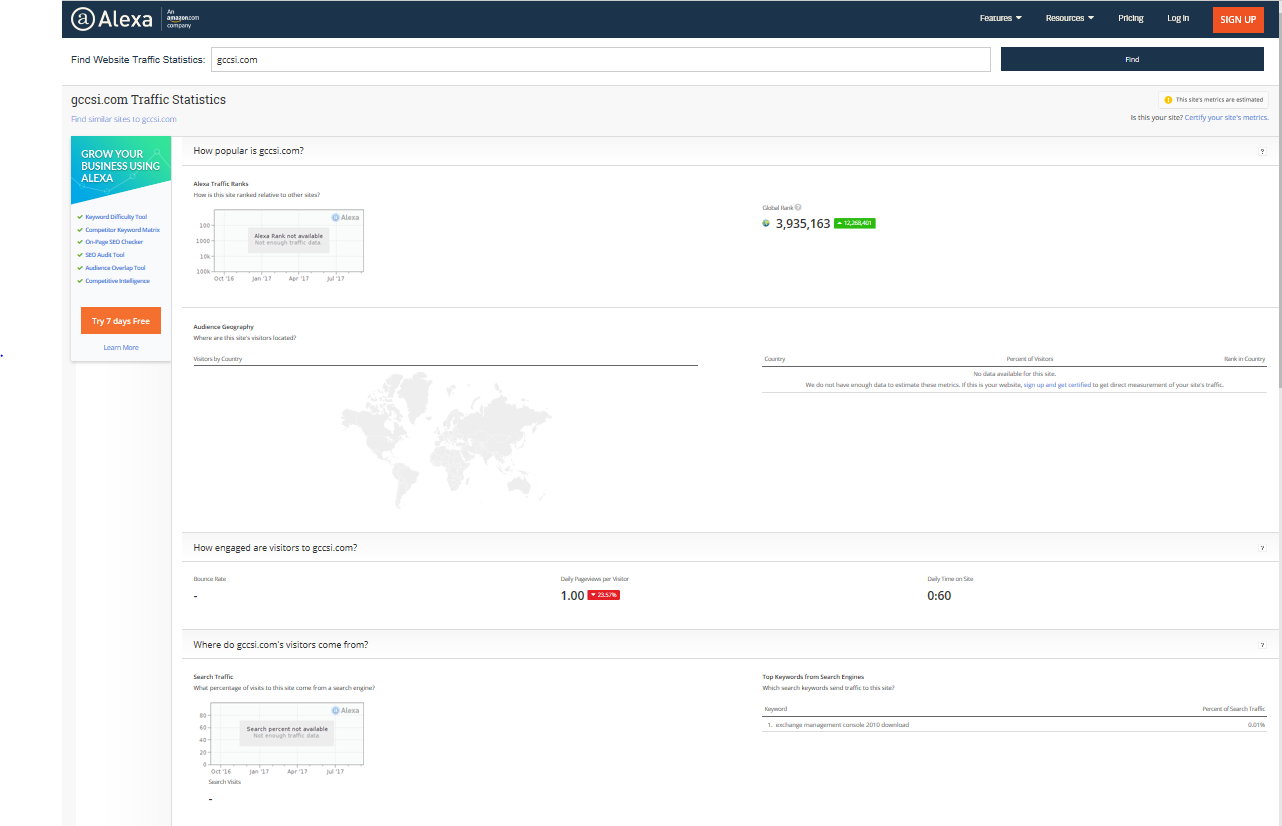Click the orange SIGN UP button
The height and width of the screenshot is (826, 1282).
click(1238, 19)
